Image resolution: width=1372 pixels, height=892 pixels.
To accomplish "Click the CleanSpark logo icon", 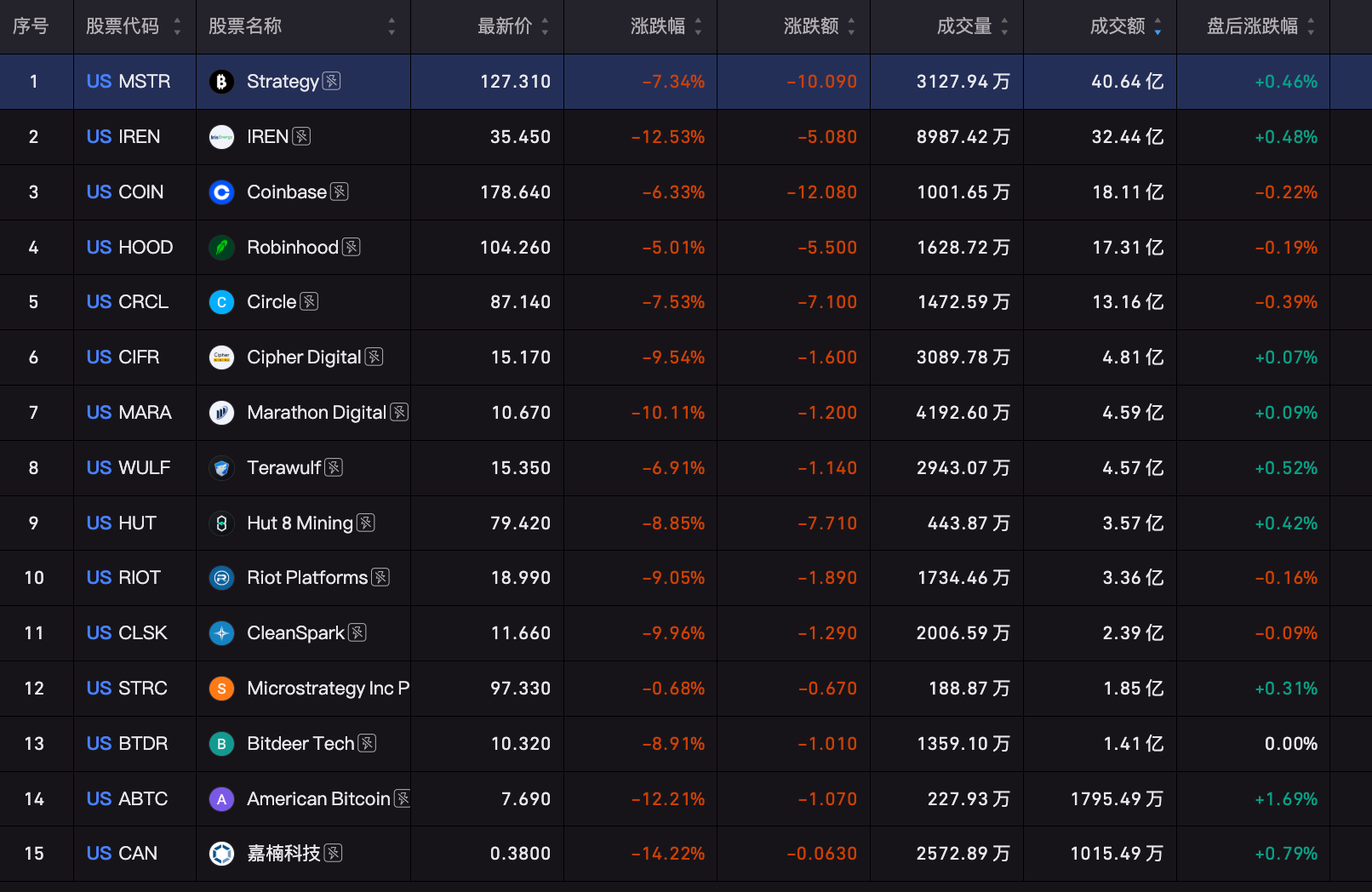I will click(x=221, y=633).
